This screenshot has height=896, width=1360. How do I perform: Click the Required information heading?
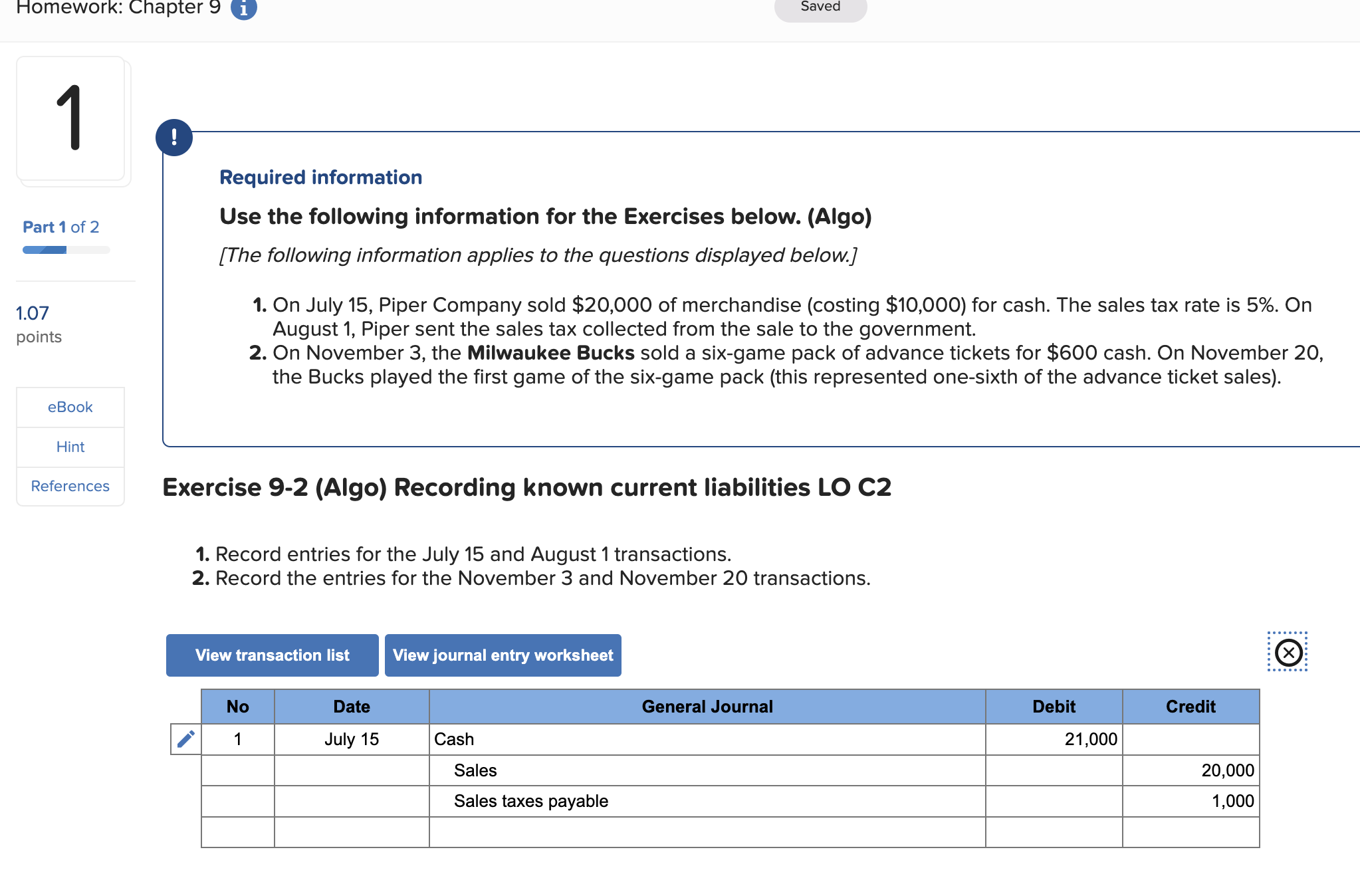tap(321, 177)
